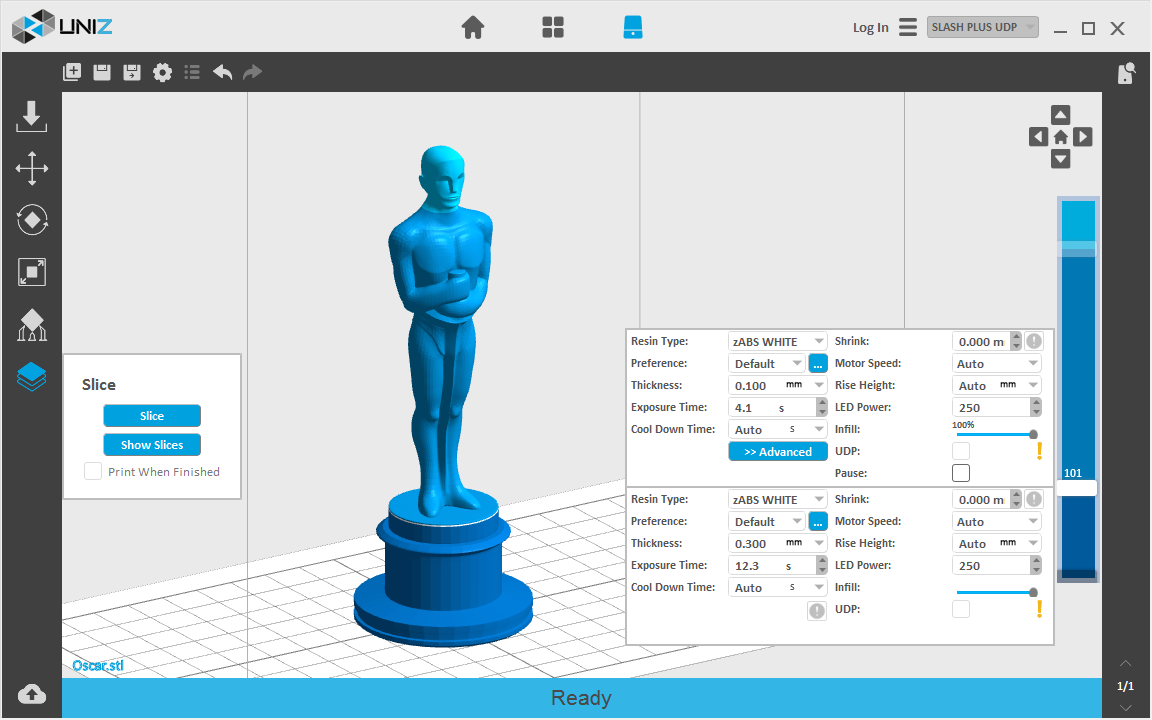Open upper Preference dropdown
Screen dimensions: 1152x720
coord(766,364)
